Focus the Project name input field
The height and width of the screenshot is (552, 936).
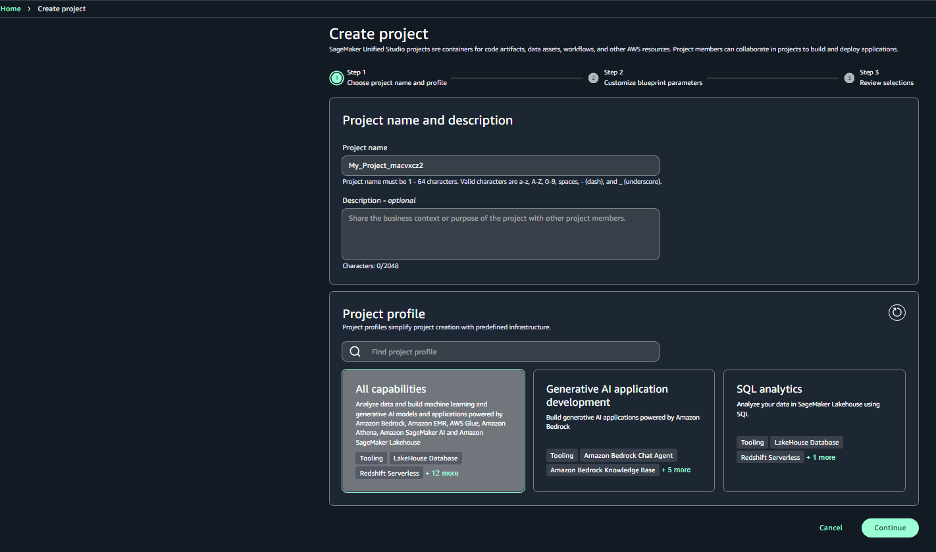click(x=500, y=165)
